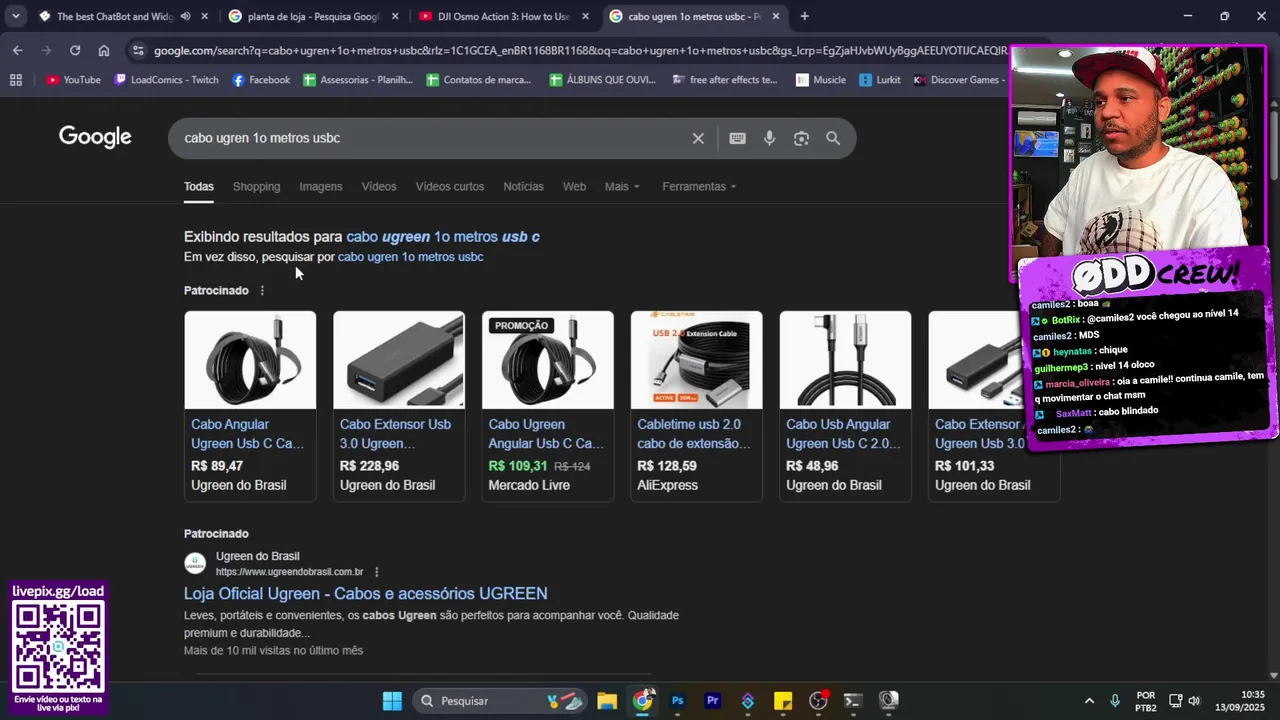This screenshot has width=1280, height=720.
Task: Open the Assessorias - Planilh... bookmark
Action: point(358,80)
